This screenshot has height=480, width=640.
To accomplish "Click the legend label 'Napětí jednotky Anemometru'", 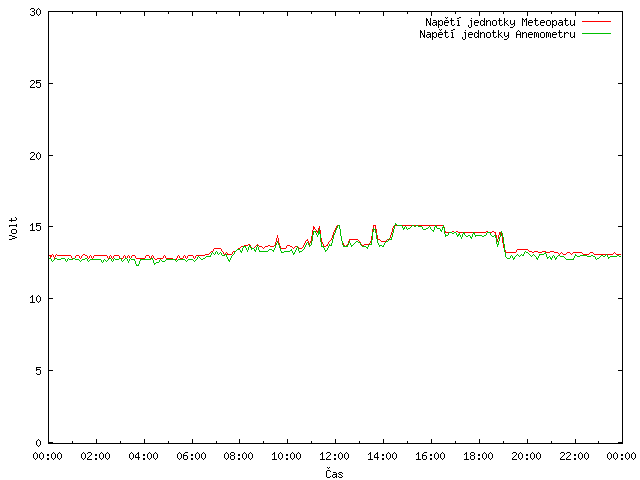I will 497,34.
